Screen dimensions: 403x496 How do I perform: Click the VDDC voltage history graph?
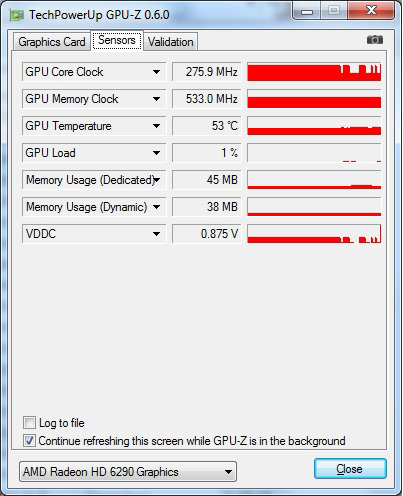314,234
